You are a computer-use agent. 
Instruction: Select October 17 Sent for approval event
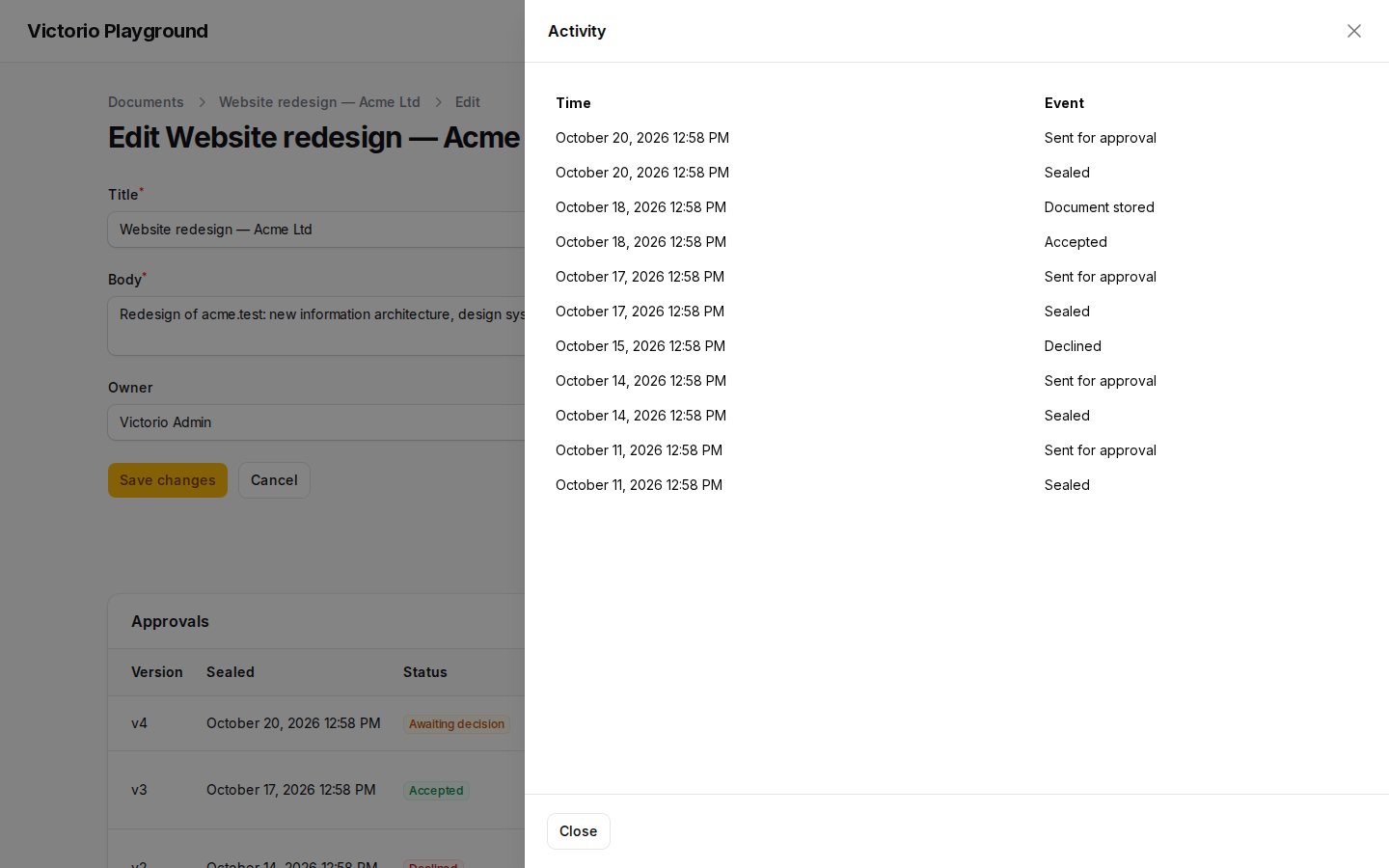[x=1101, y=277]
